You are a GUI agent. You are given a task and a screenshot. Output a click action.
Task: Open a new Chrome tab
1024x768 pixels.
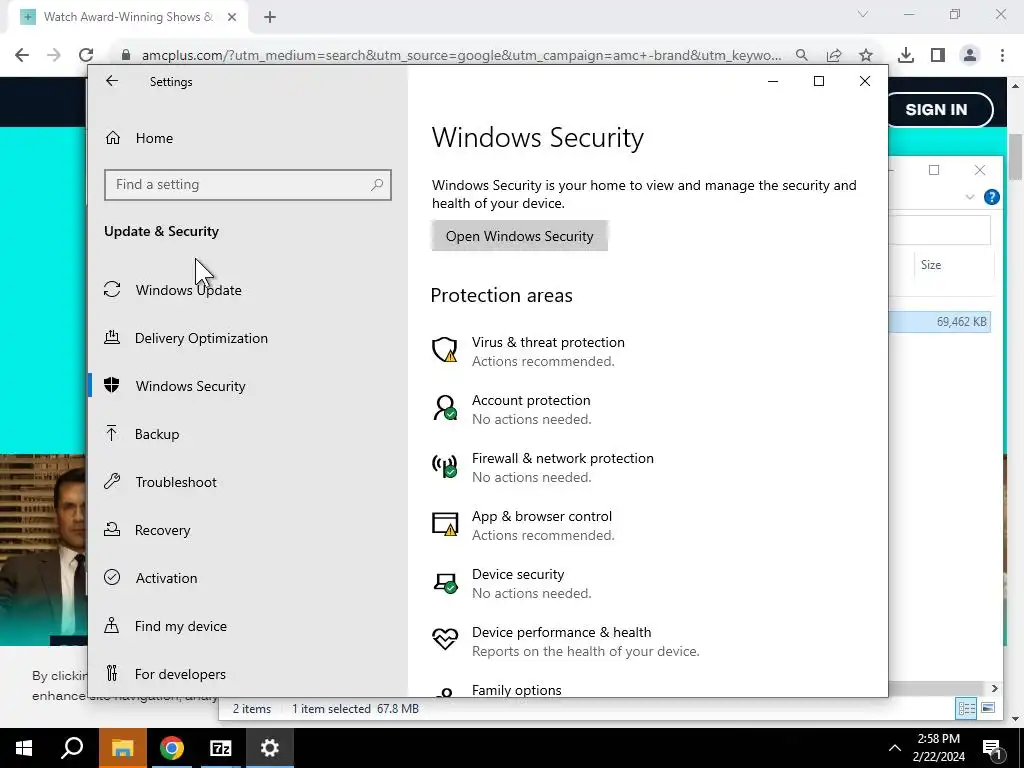click(x=270, y=17)
